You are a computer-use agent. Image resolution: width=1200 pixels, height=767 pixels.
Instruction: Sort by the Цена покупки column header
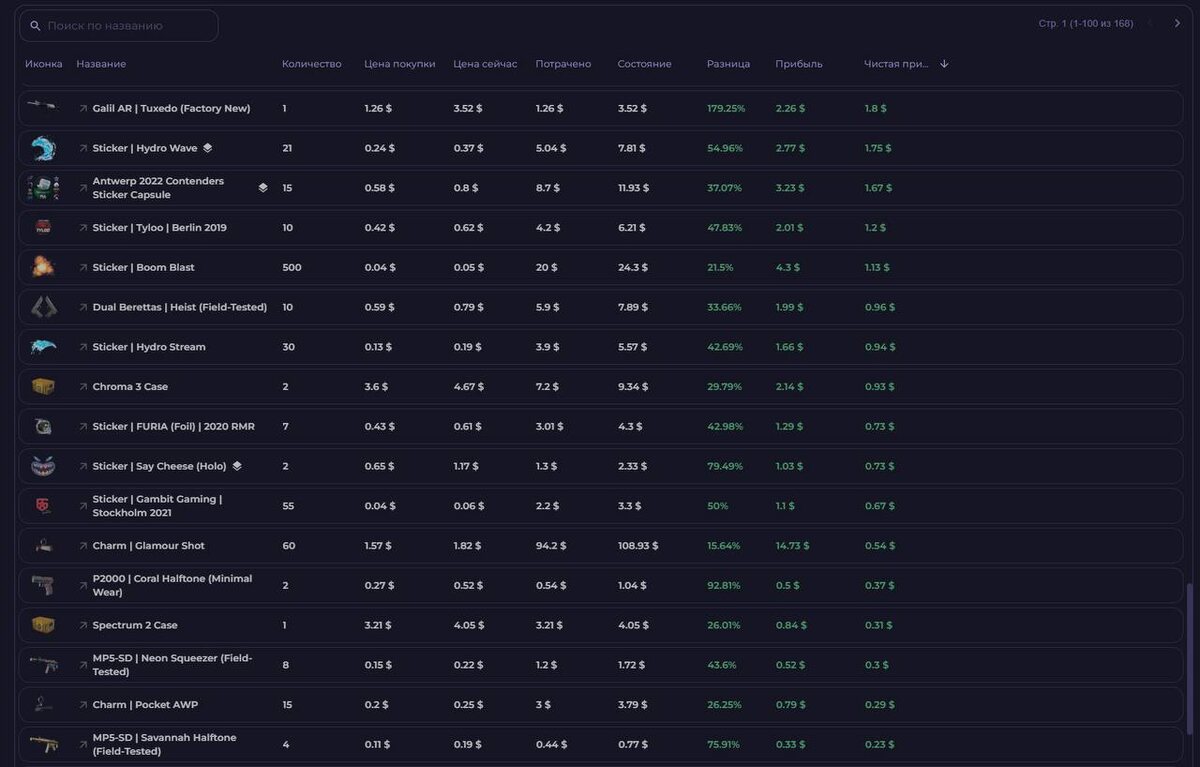click(399, 64)
